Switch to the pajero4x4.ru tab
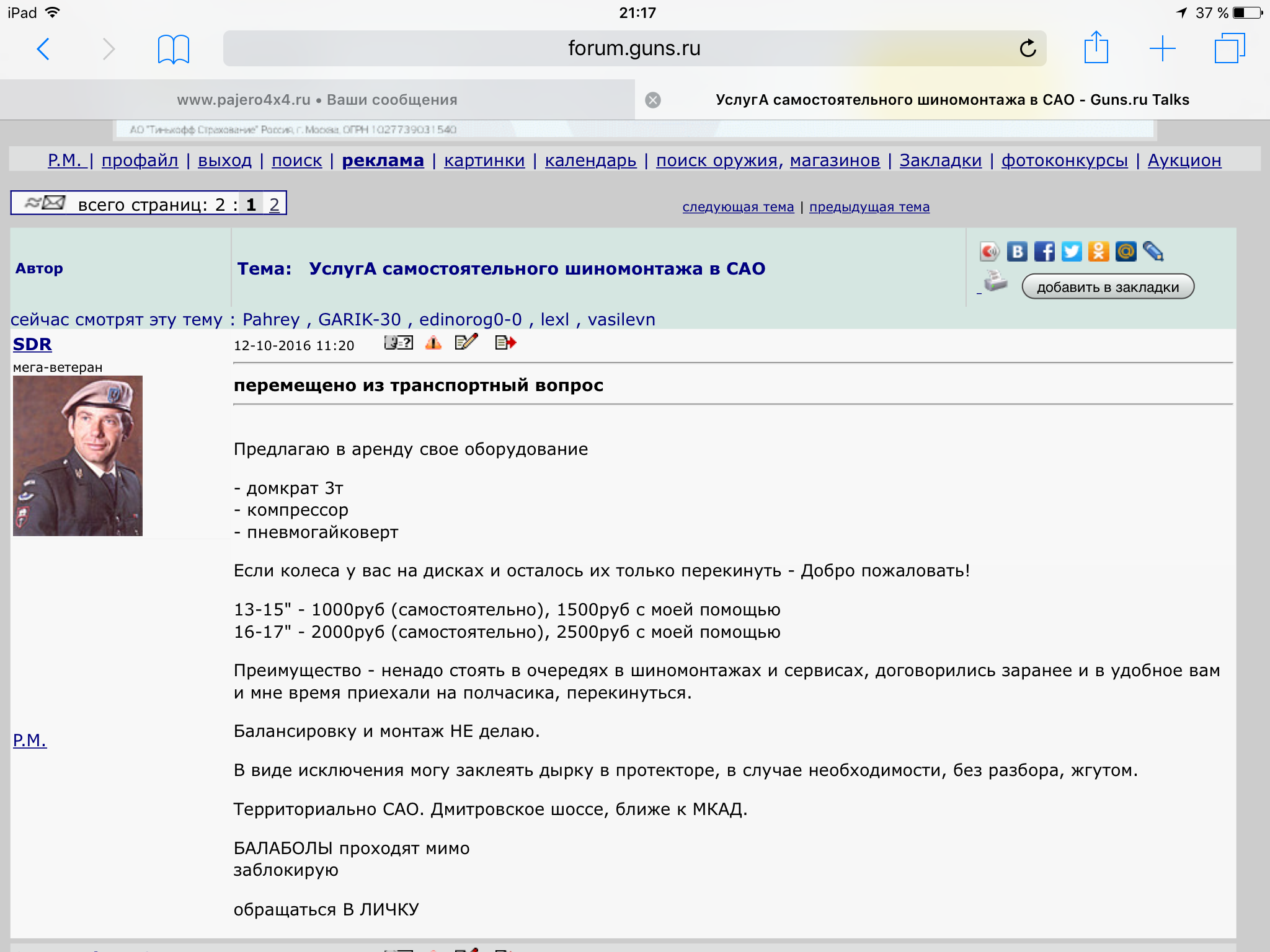 tap(317, 100)
